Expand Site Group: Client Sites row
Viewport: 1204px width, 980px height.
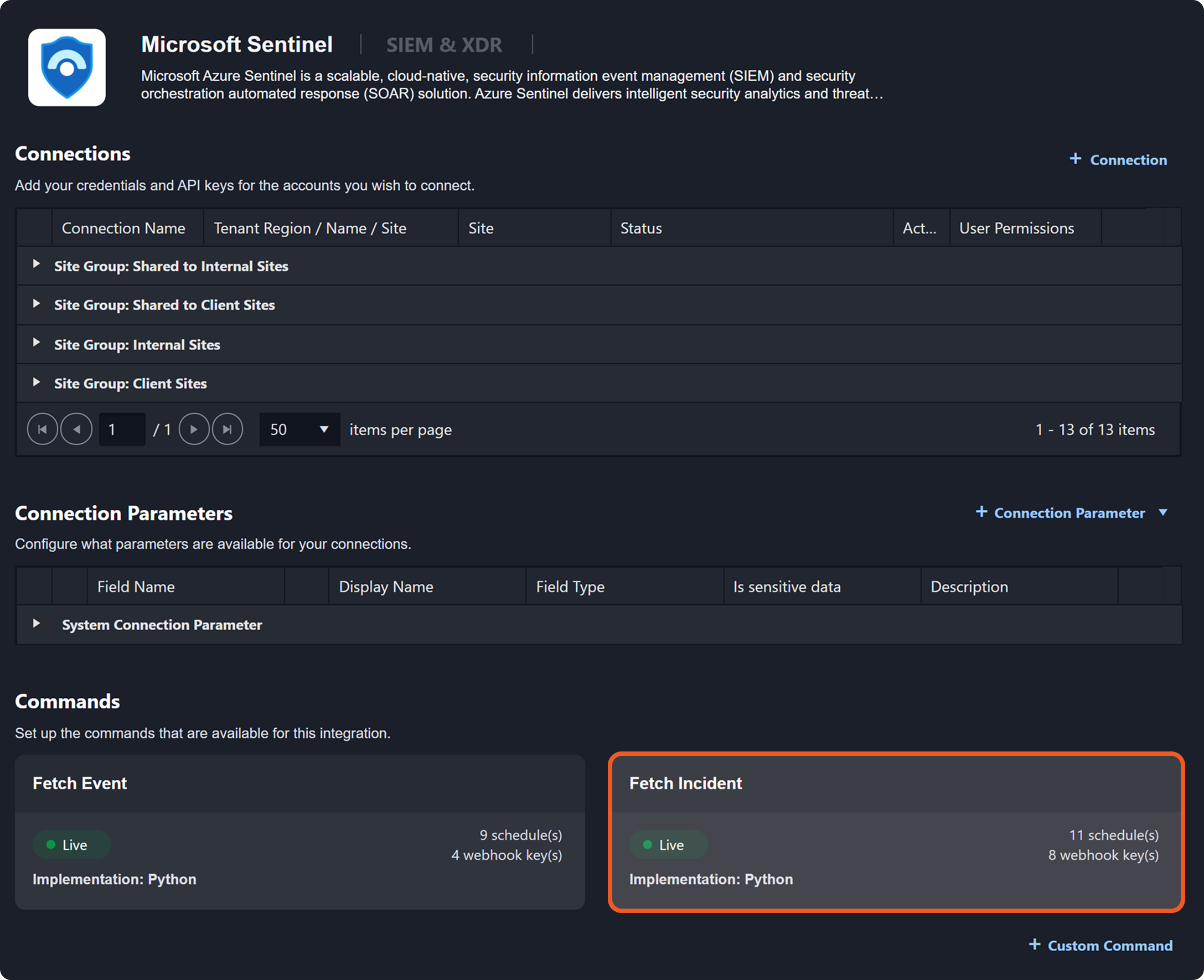pos(36,382)
